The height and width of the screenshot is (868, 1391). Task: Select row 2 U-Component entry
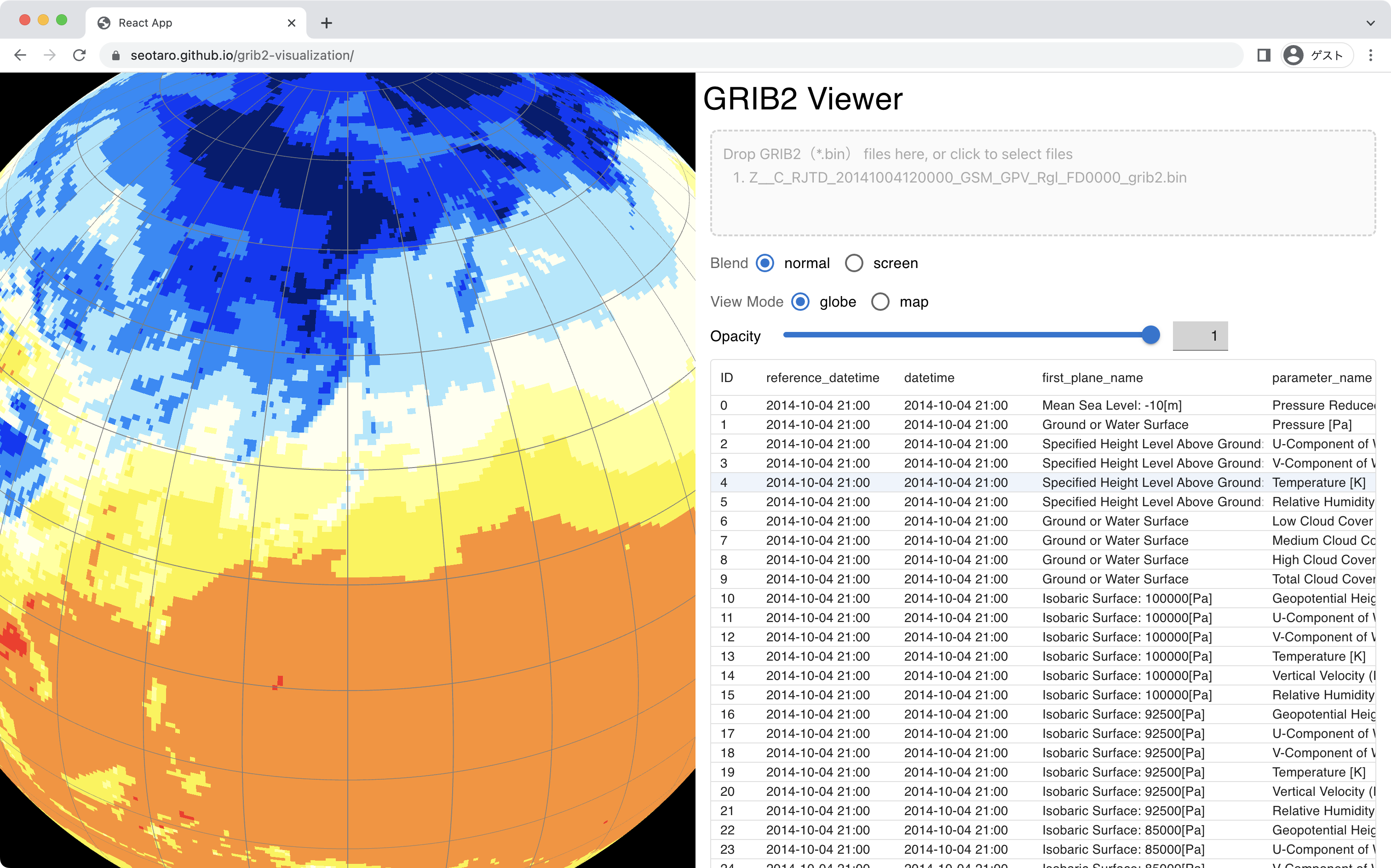click(x=1042, y=444)
